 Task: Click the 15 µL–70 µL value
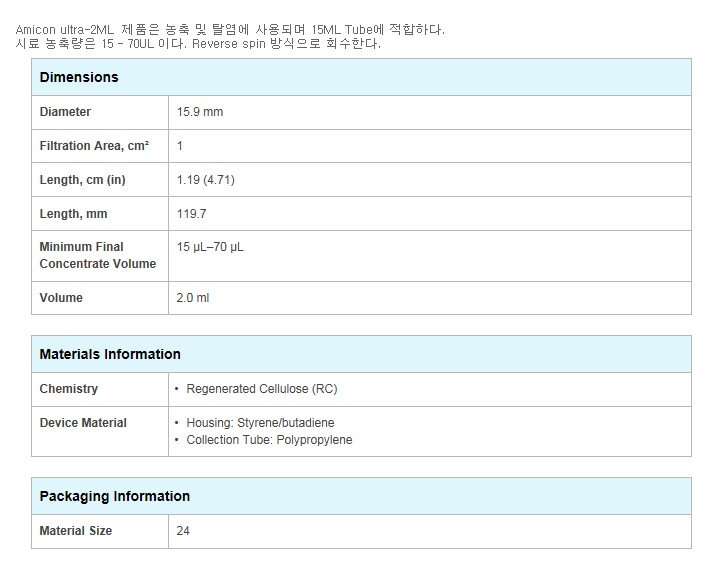(x=210, y=247)
